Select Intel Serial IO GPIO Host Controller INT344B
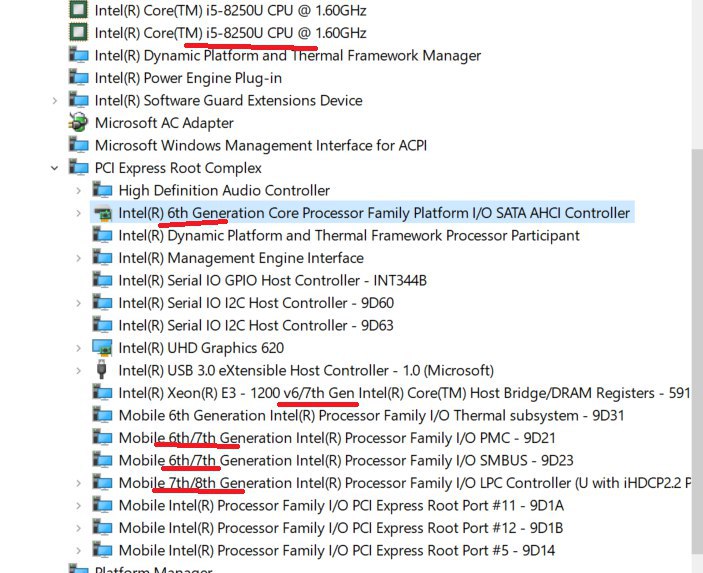 point(273,281)
